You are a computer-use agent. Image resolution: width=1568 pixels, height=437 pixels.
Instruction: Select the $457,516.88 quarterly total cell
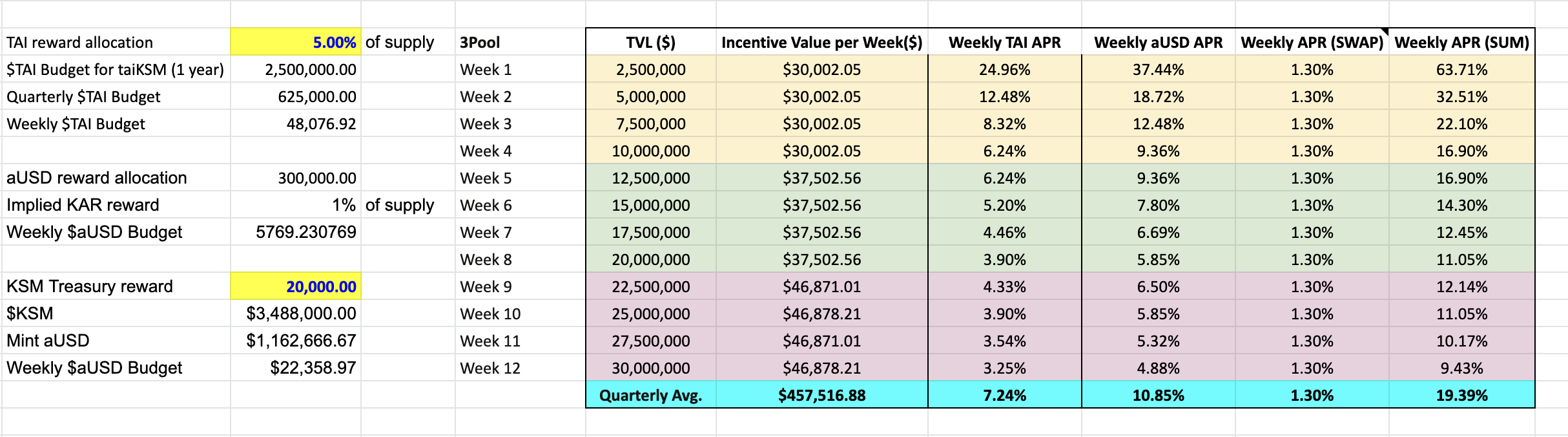(x=821, y=396)
